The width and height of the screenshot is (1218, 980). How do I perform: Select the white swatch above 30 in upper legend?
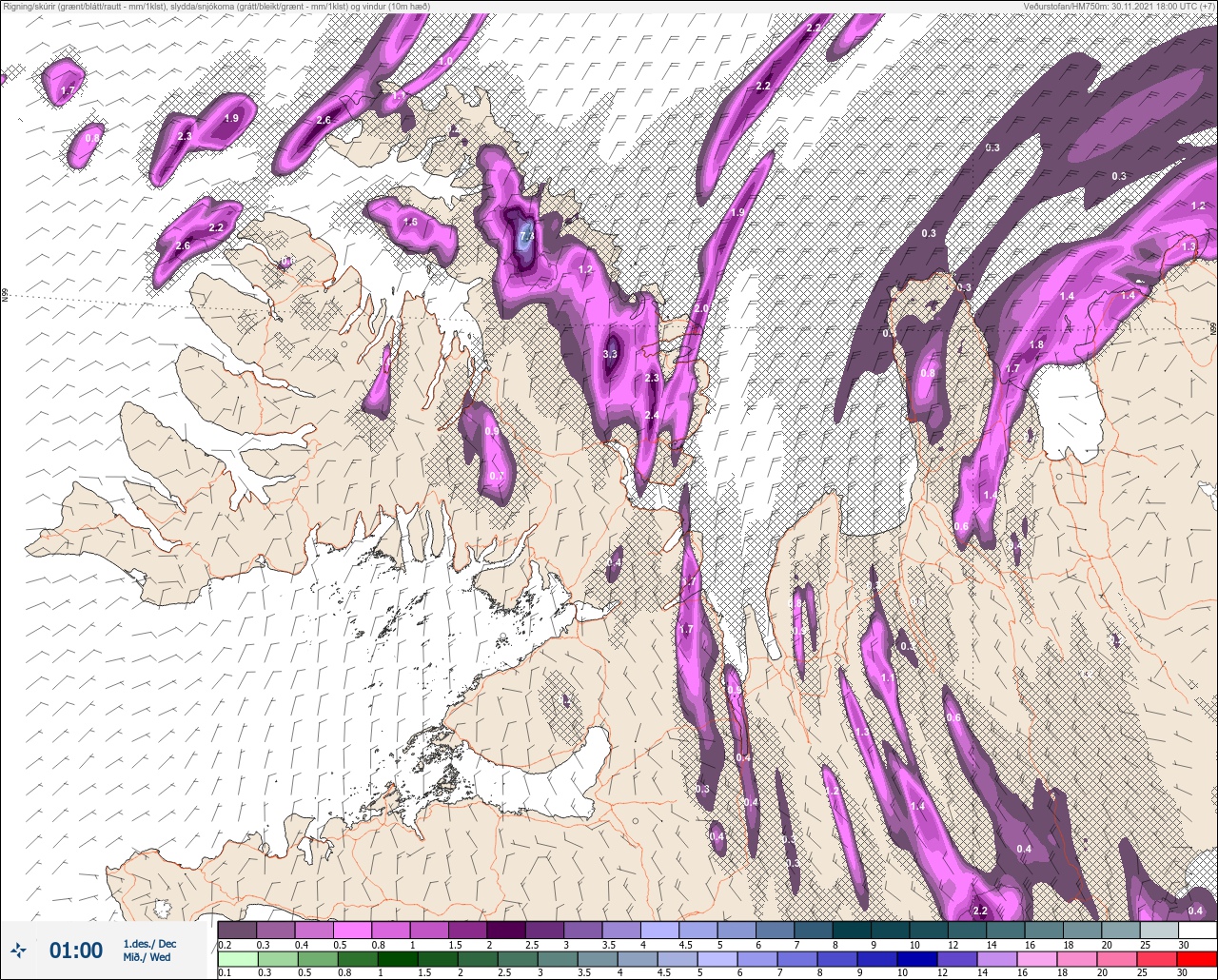[x=1197, y=930]
